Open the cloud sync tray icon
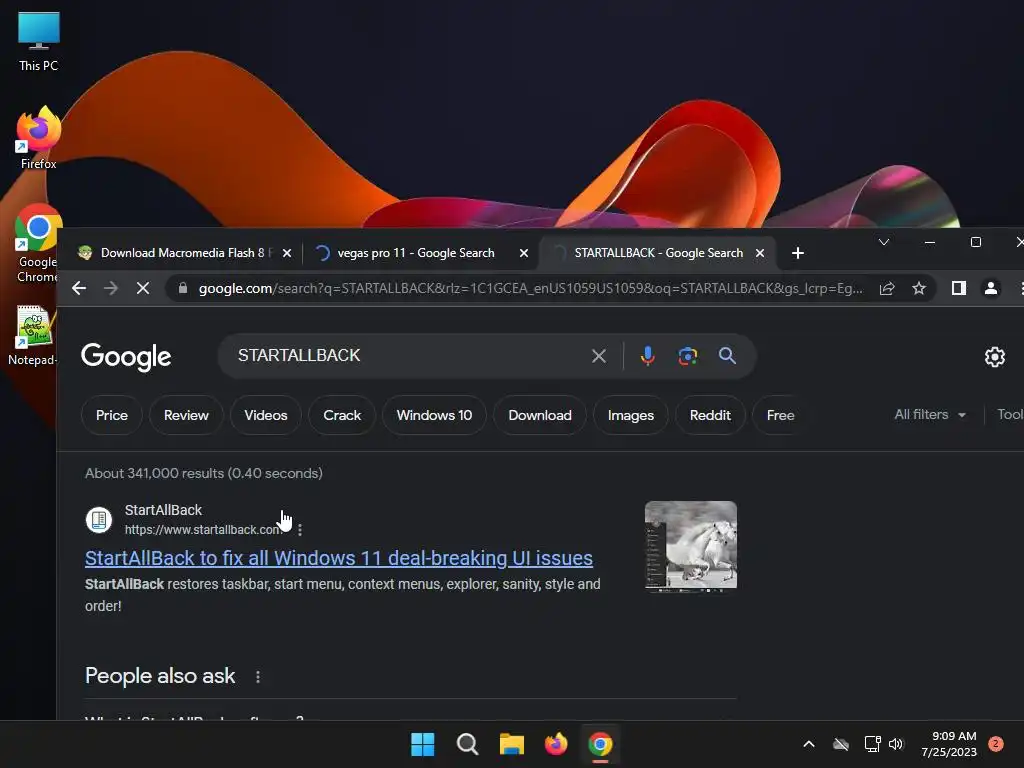 (x=841, y=744)
